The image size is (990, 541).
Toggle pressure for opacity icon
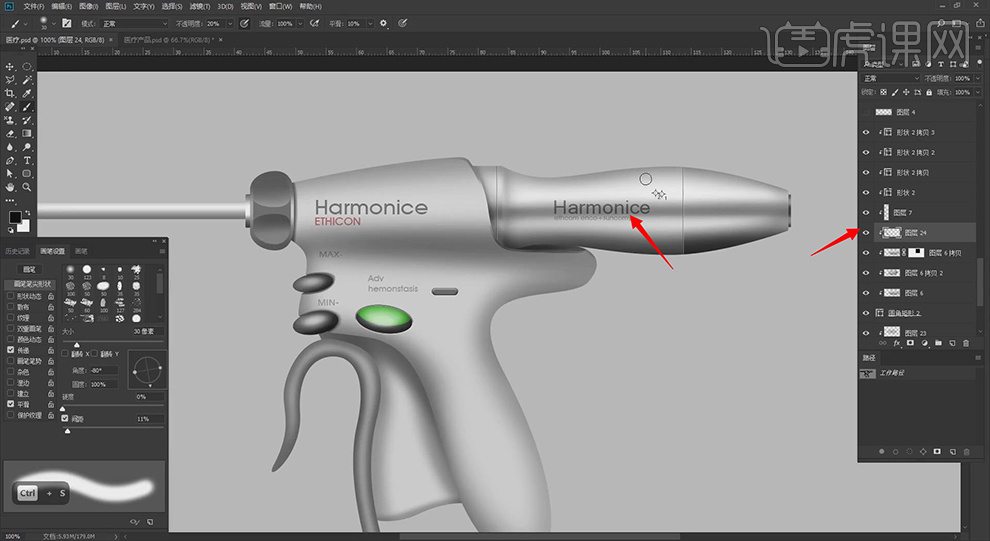pos(244,23)
